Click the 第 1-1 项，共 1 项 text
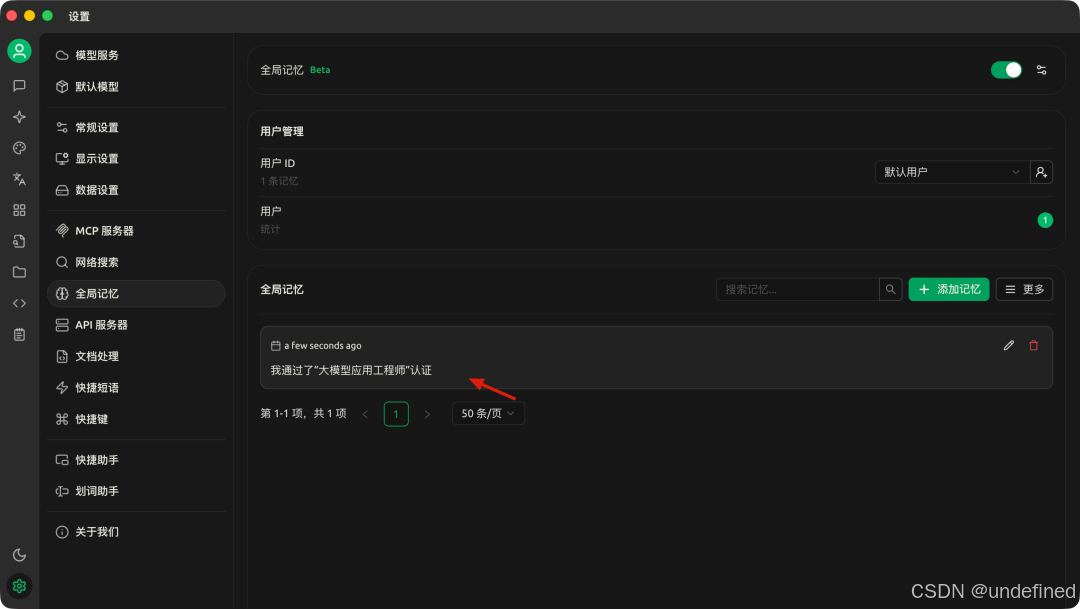This screenshot has height=609, width=1080. [303, 413]
